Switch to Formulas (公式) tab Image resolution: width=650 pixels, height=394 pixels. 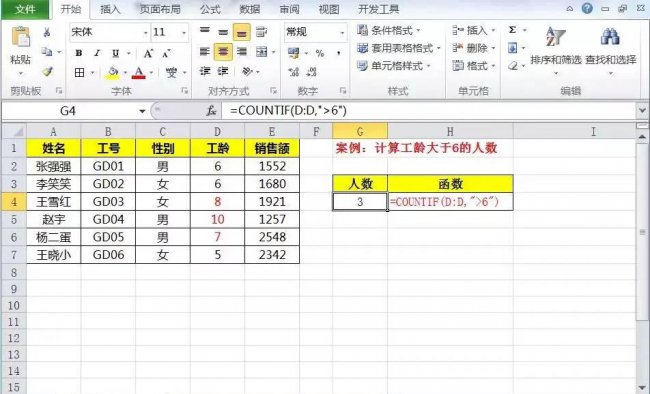point(210,9)
